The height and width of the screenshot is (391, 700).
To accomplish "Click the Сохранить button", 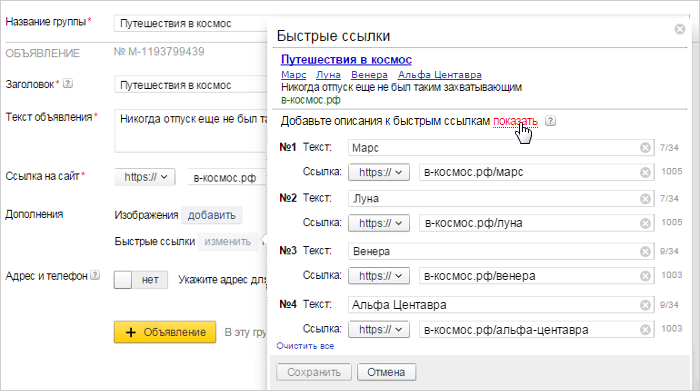I will coord(314,372).
